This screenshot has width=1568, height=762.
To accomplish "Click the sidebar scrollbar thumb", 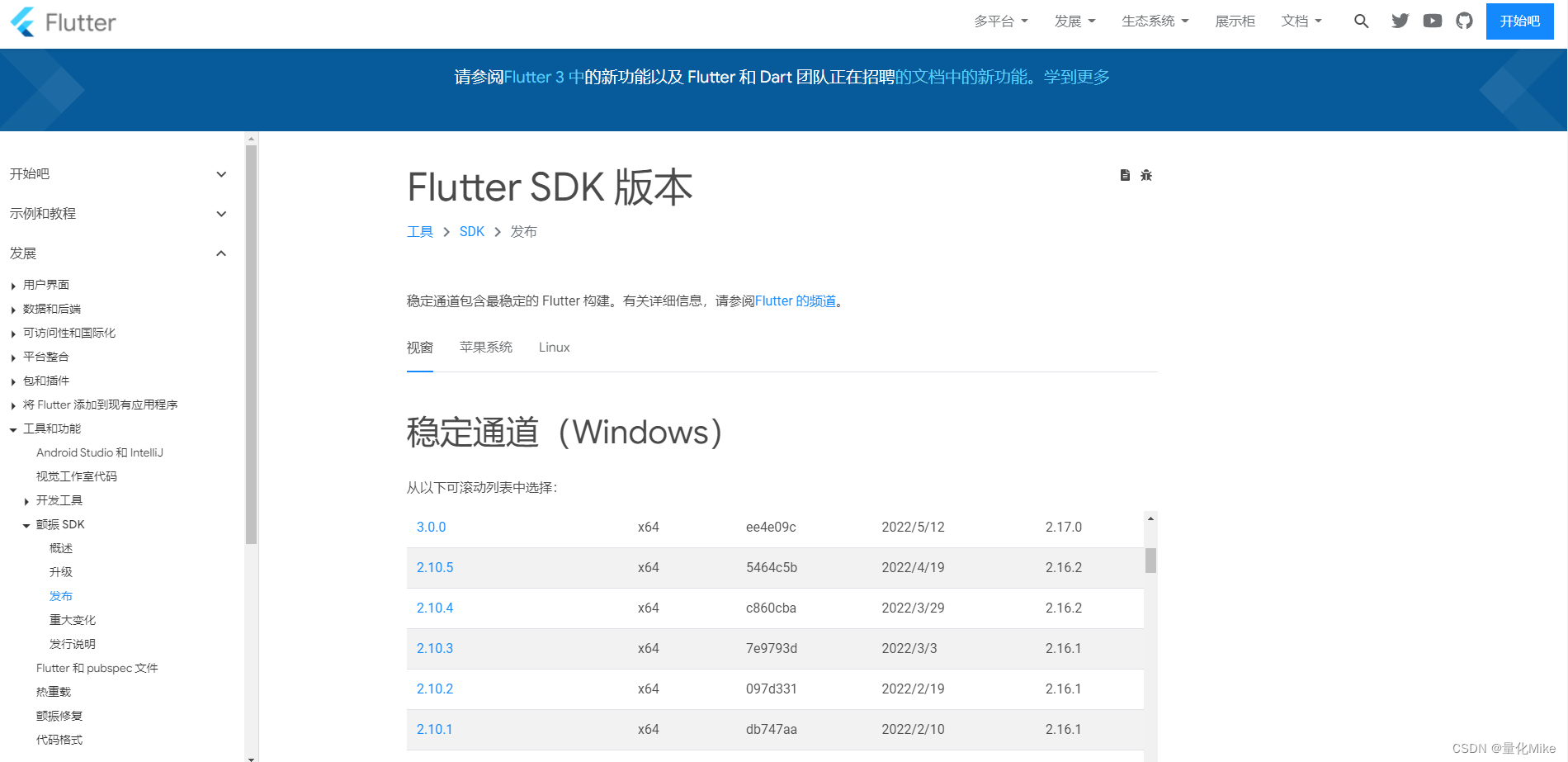I will (x=252, y=345).
